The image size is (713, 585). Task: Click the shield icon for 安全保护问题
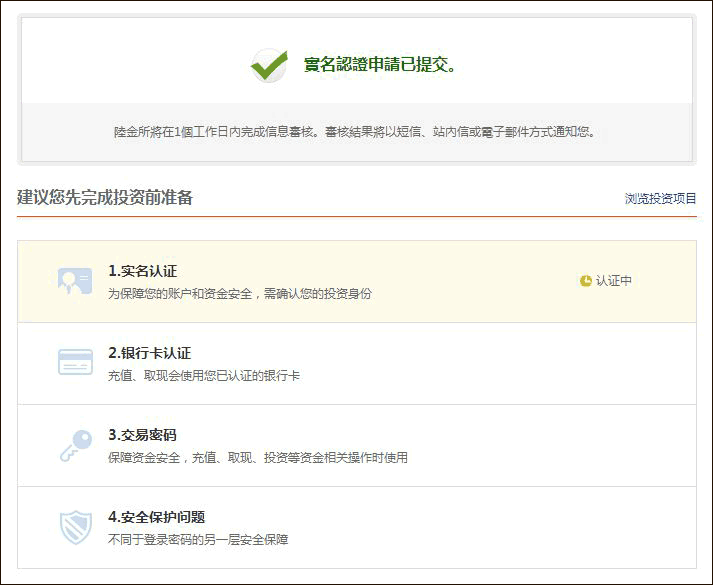pos(76,527)
